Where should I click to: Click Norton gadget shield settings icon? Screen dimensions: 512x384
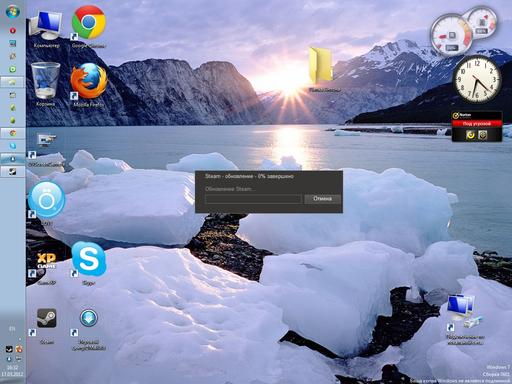[x=483, y=135]
